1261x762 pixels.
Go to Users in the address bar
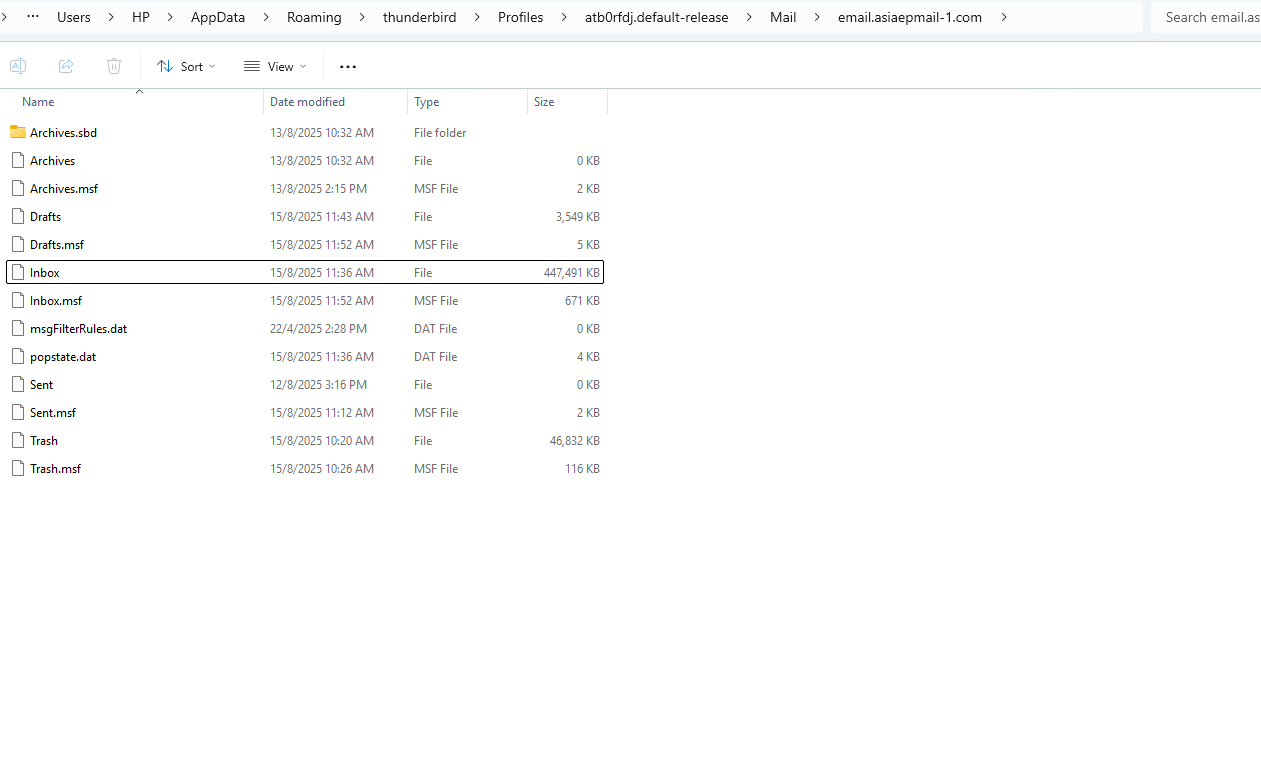[74, 17]
